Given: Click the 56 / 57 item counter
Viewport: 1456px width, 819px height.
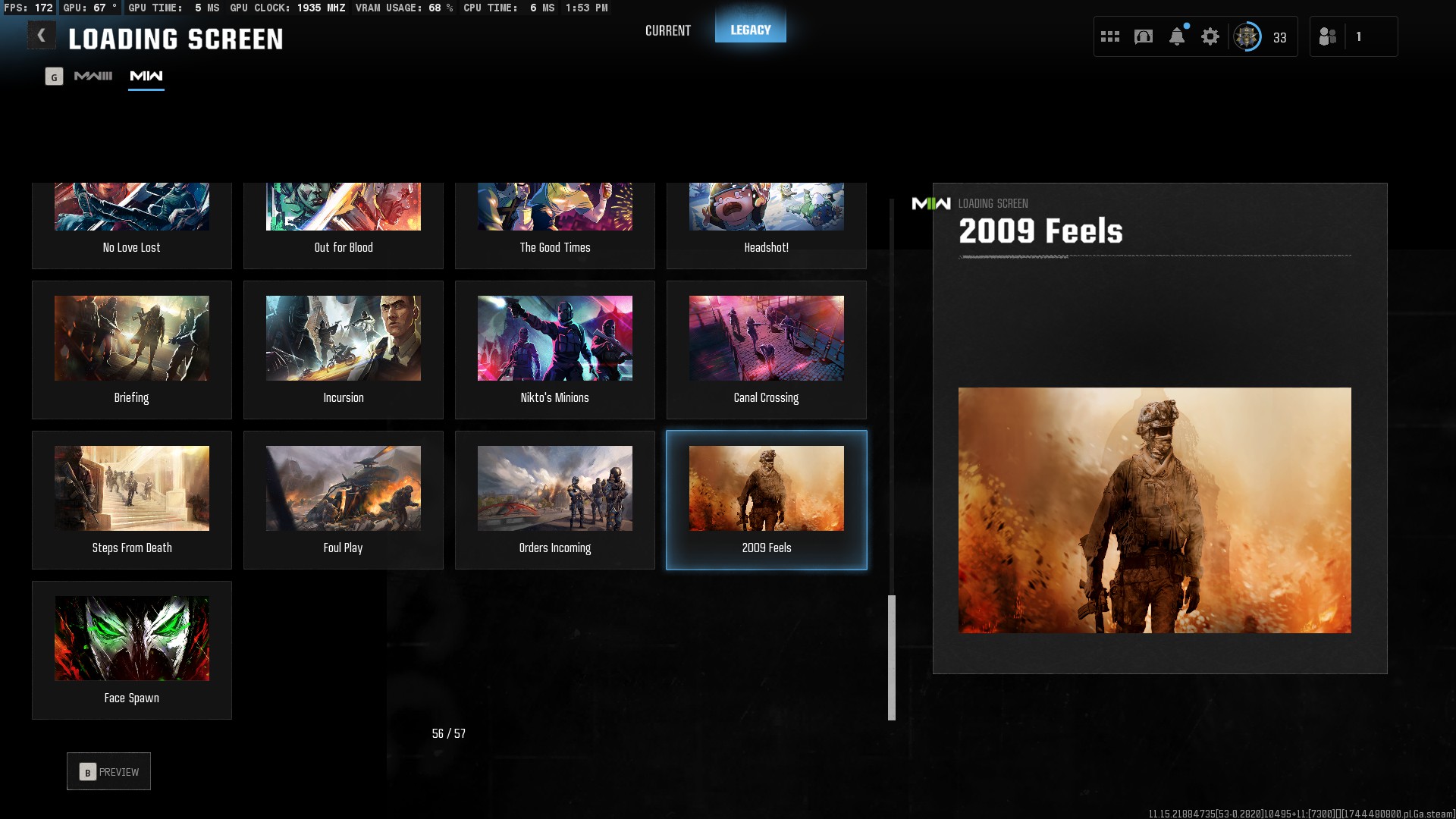Looking at the screenshot, I should pyautogui.click(x=449, y=733).
